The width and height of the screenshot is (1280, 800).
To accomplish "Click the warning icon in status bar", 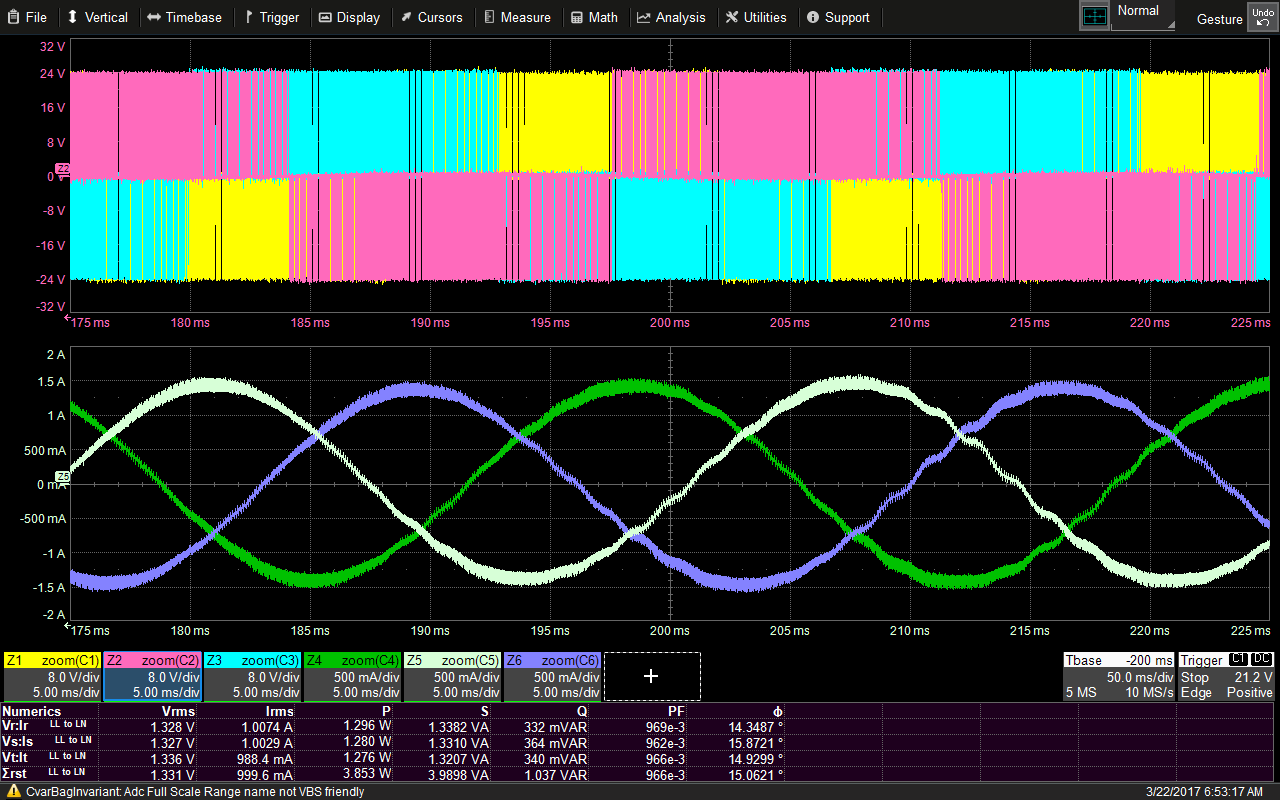I will point(13,791).
